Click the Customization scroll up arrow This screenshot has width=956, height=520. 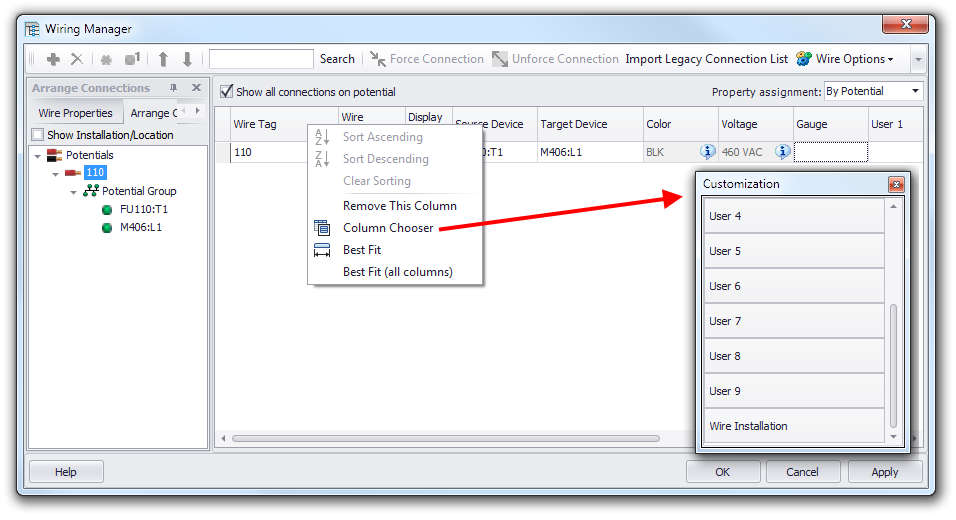pyautogui.click(x=894, y=207)
